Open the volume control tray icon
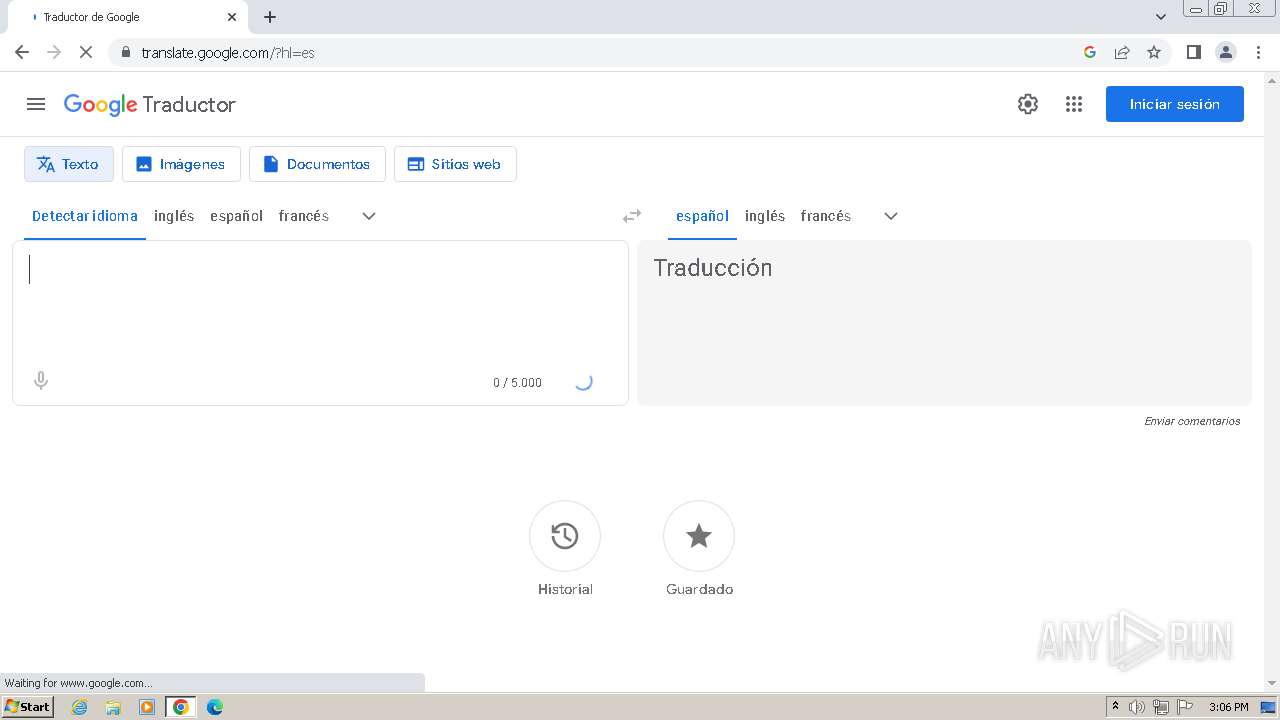Viewport: 1280px width, 720px height. pyautogui.click(x=1137, y=707)
